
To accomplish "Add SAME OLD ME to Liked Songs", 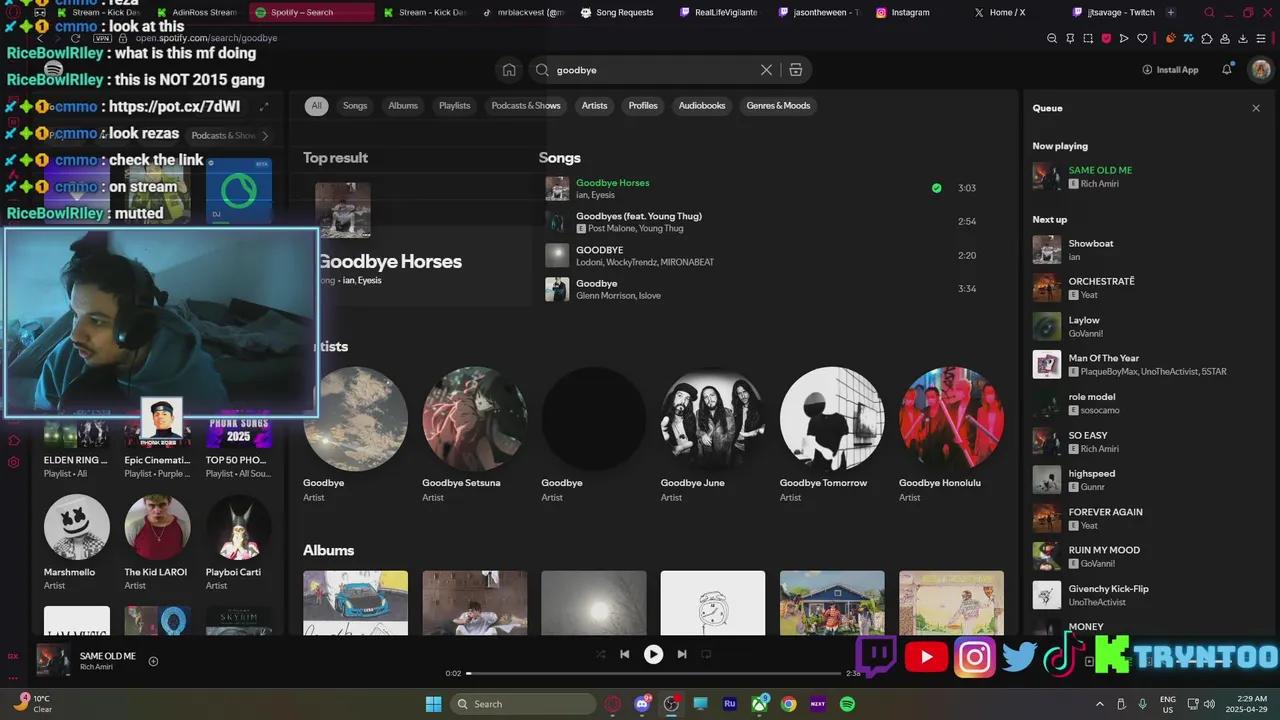I will point(153,661).
